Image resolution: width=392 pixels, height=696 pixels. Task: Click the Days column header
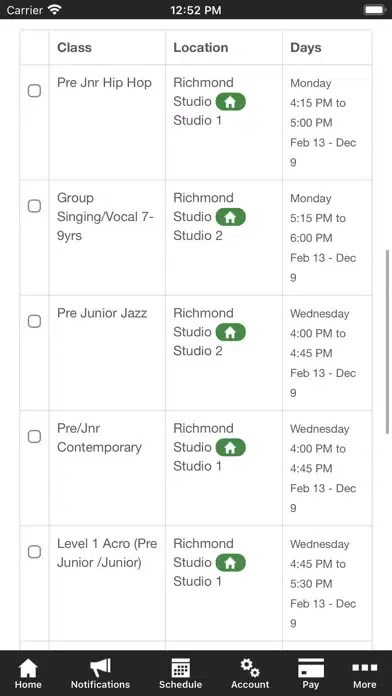[x=306, y=47]
